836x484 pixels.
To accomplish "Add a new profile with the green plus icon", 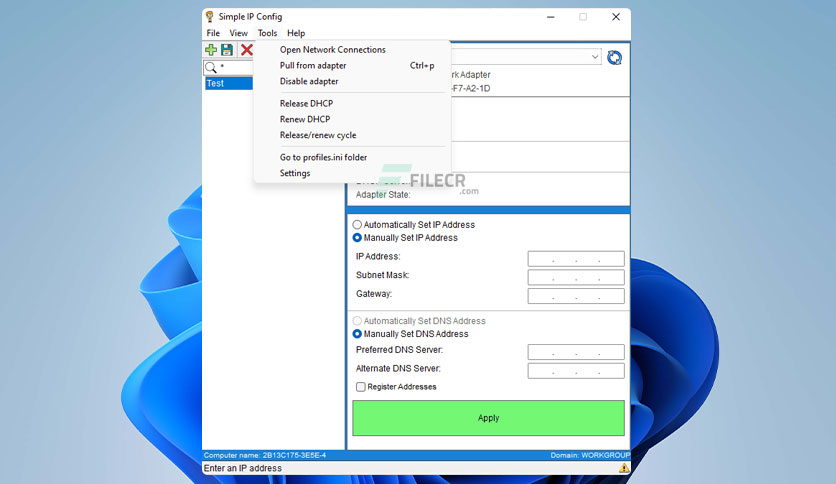I will pos(211,50).
